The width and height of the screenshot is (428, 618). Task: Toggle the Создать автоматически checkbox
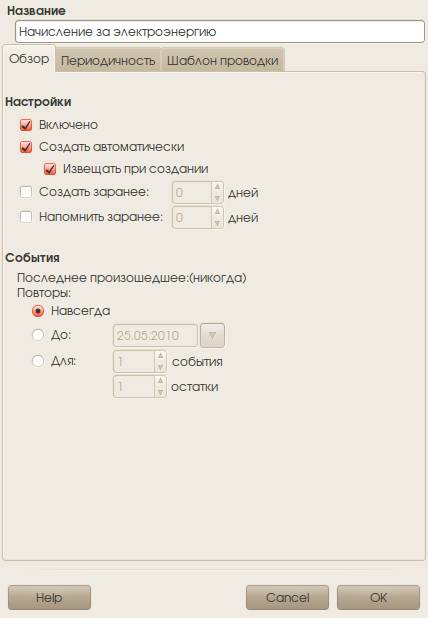click(x=26, y=147)
